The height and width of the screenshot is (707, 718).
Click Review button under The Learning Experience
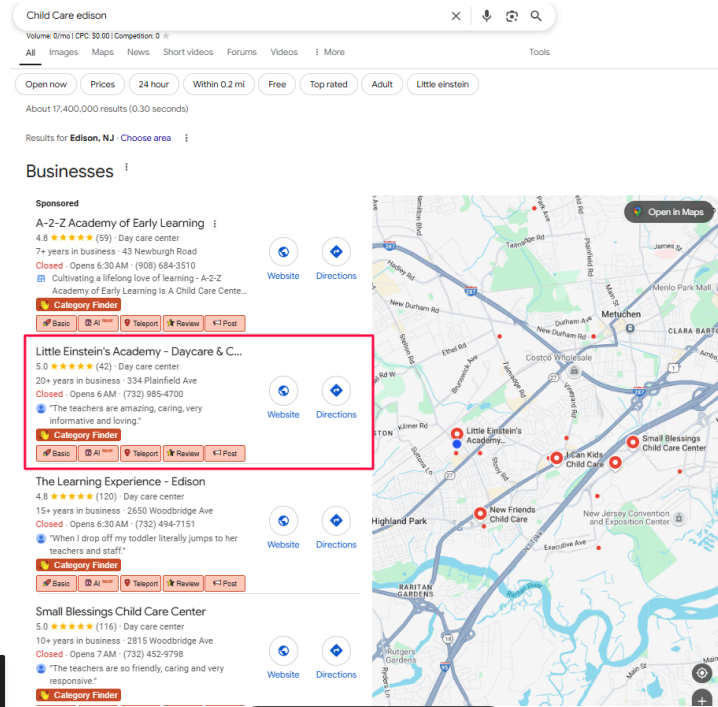[183, 583]
